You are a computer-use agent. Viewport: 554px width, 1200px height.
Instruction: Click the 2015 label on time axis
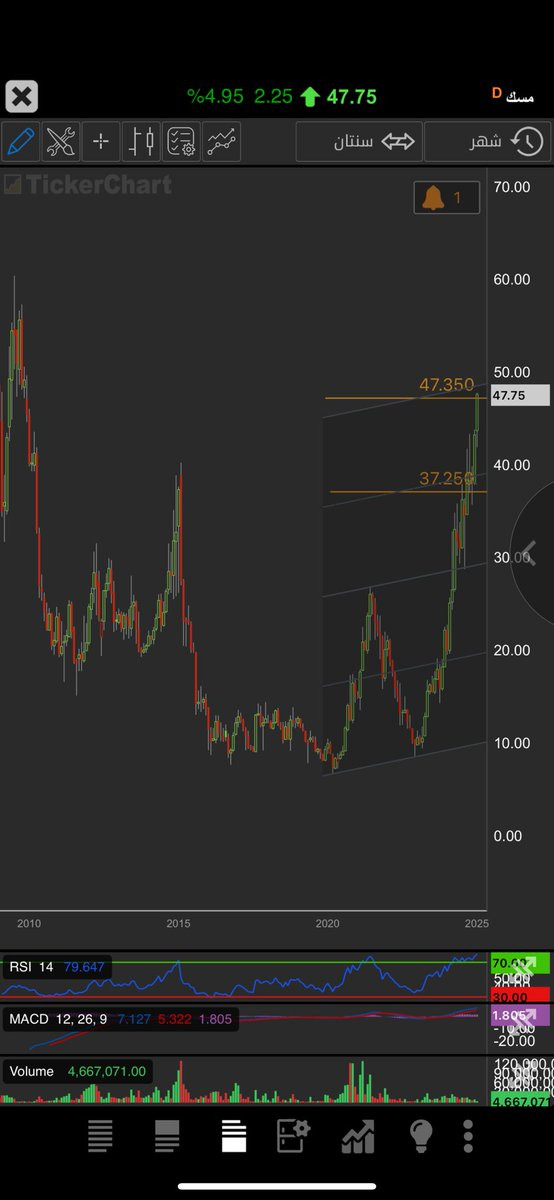click(x=178, y=923)
